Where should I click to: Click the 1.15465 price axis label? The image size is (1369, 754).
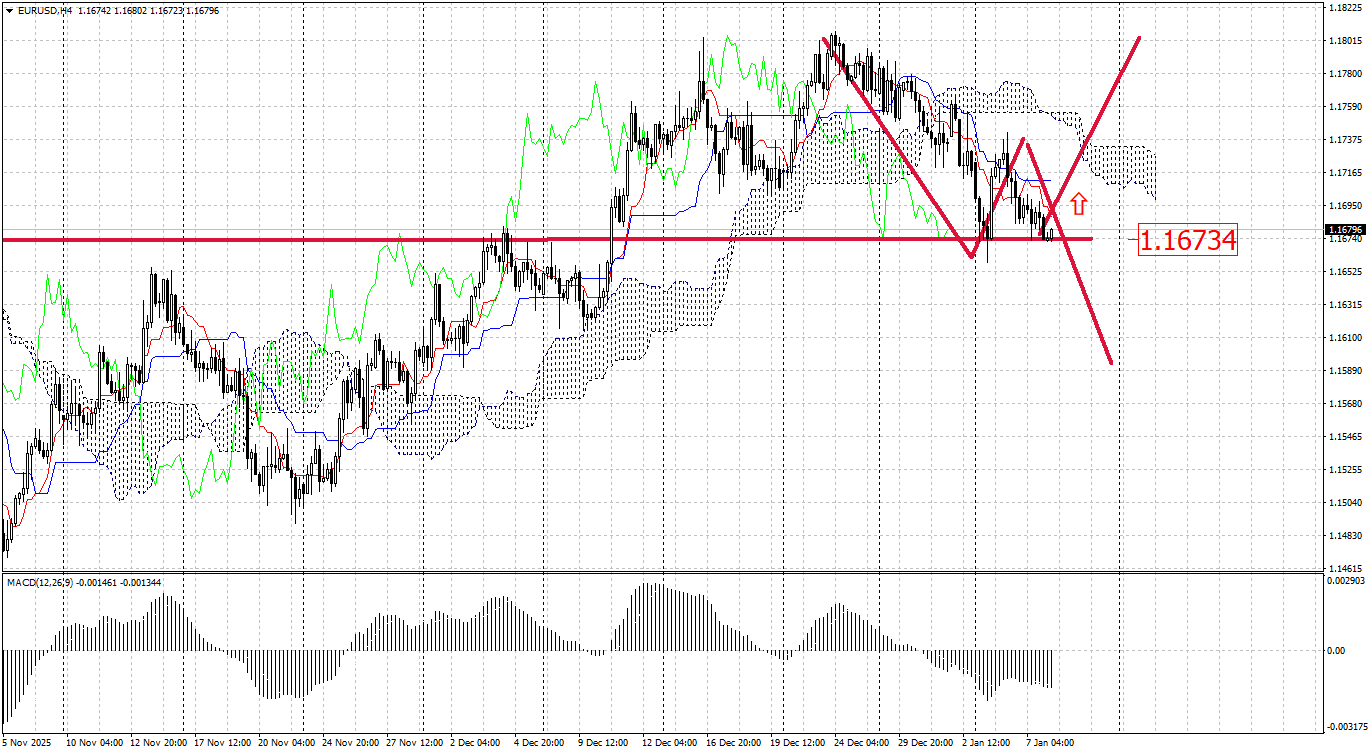tap(1345, 437)
